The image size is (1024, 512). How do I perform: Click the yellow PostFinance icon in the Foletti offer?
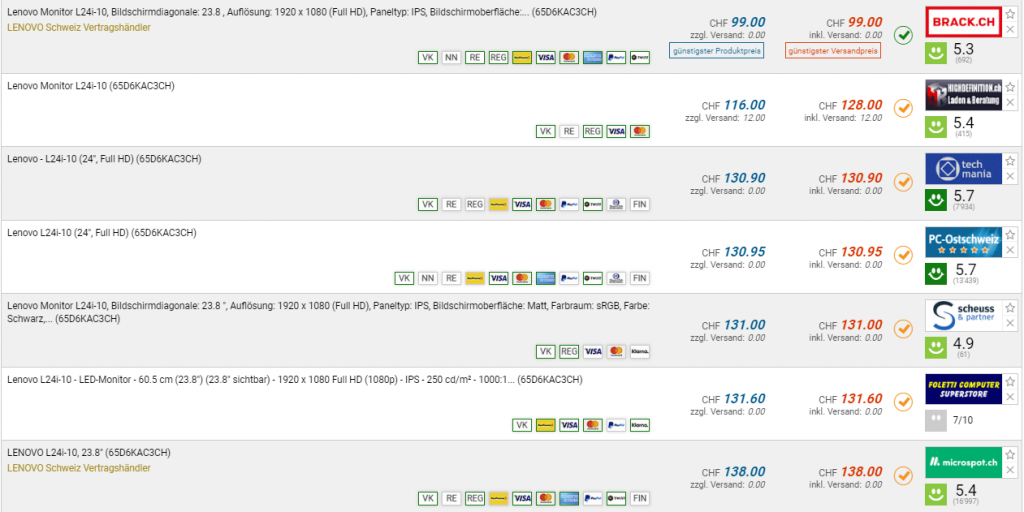(x=546, y=425)
